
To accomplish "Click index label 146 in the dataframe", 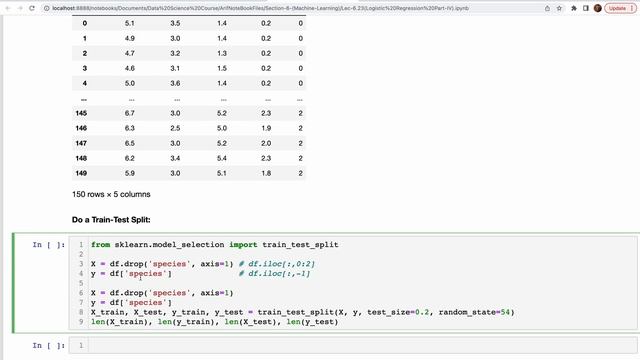I will [x=81, y=128].
